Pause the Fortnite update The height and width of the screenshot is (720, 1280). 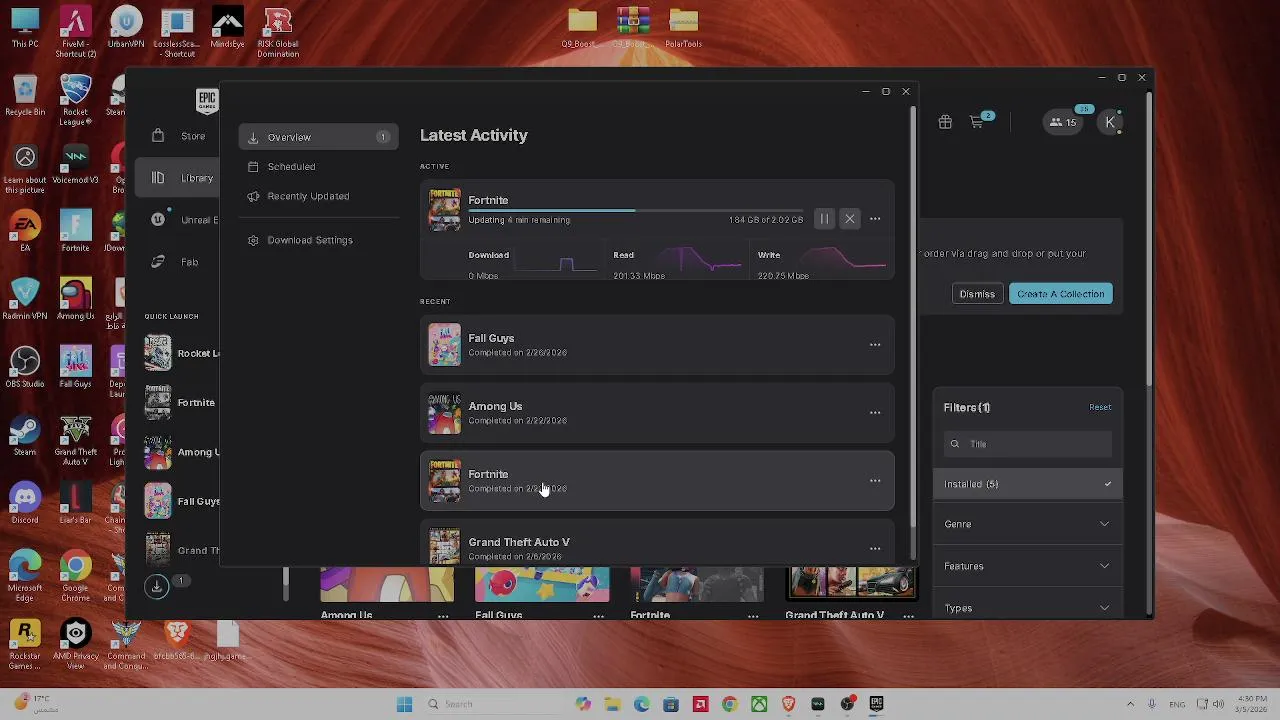[x=824, y=219]
